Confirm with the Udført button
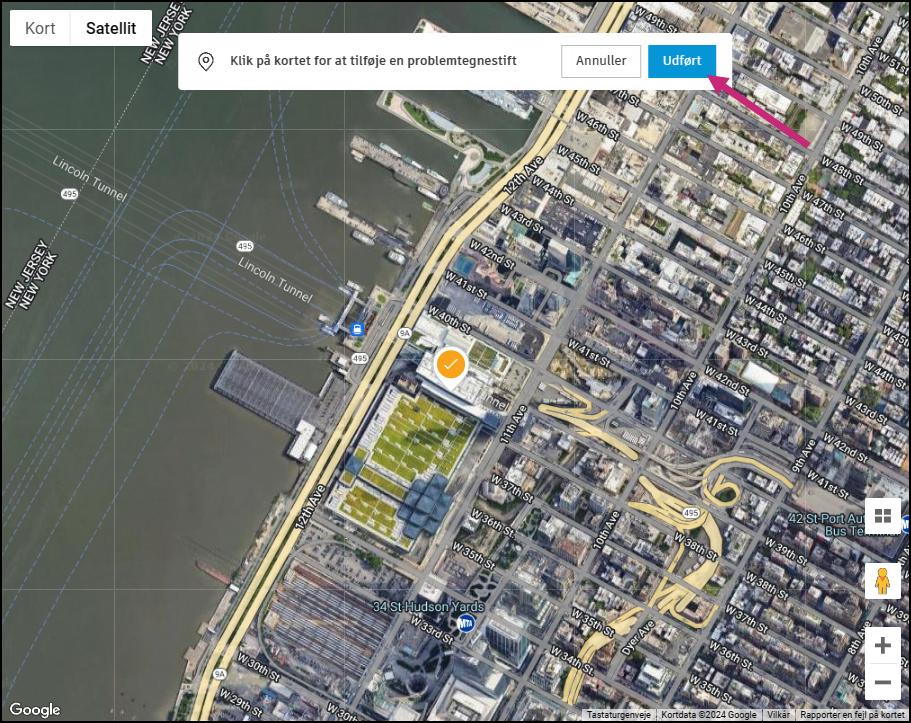This screenshot has height=723, width=911. click(682, 61)
